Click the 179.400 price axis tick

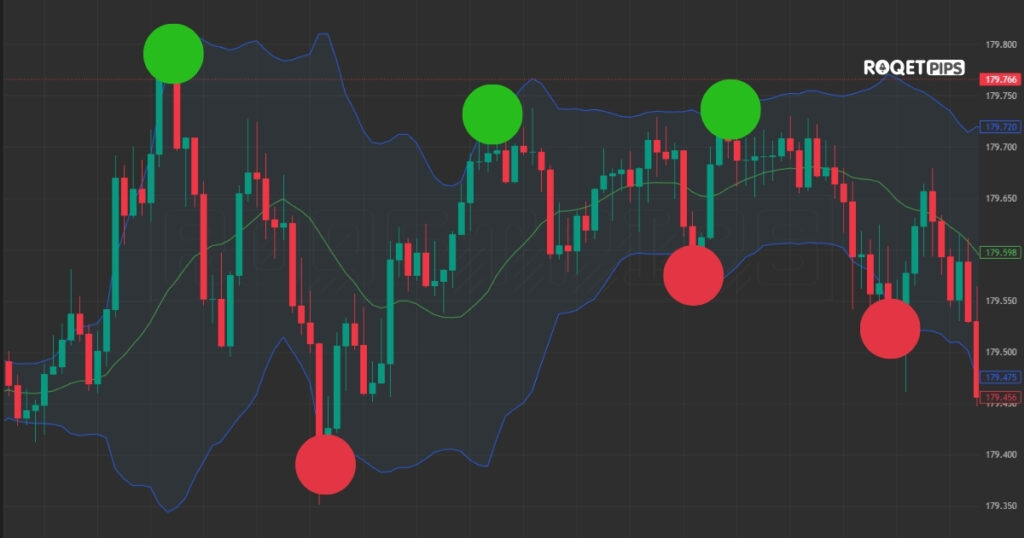click(x=1000, y=455)
